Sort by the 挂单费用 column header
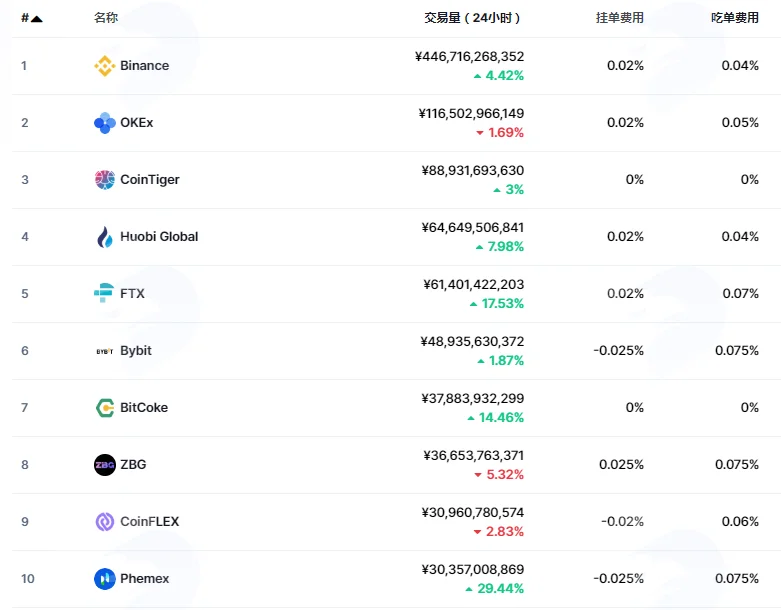 click(x=620, y=18)
